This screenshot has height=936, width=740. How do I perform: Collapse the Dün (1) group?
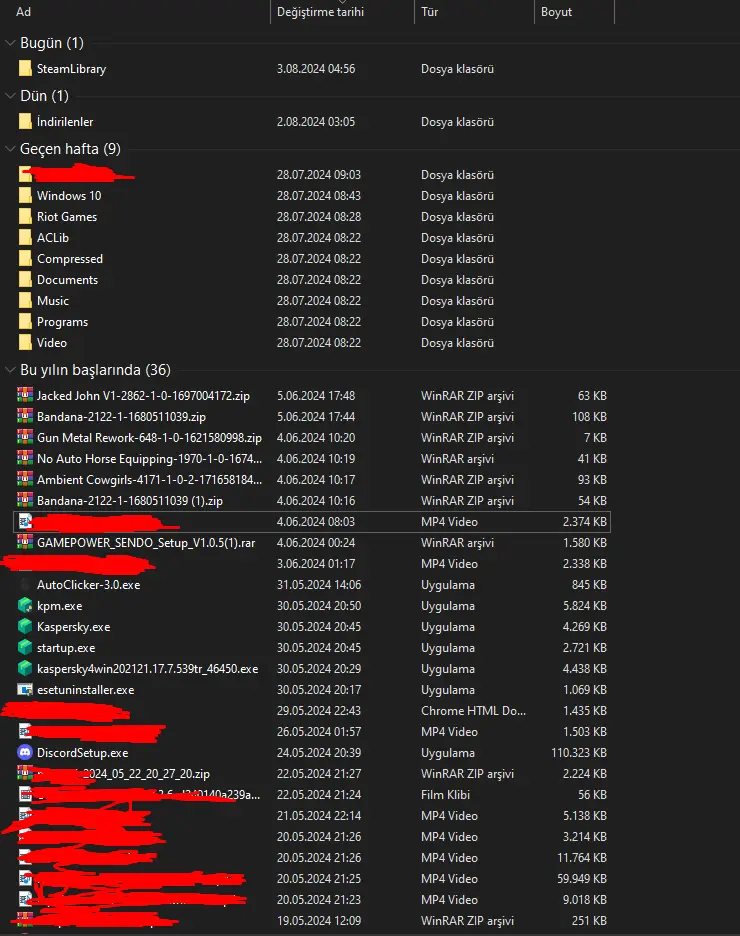pos(10,96)
